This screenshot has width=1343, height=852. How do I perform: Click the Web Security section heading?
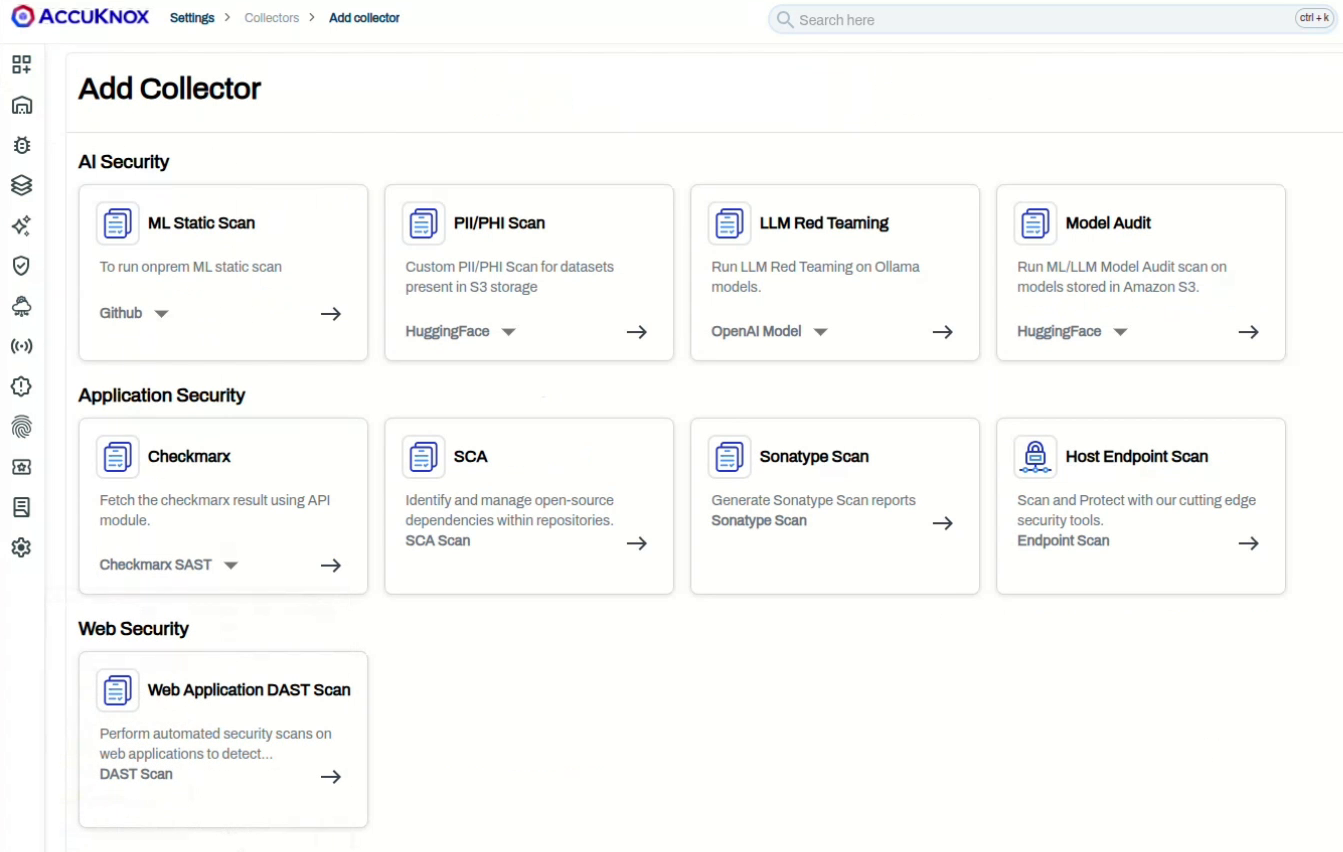pos(133,629)
